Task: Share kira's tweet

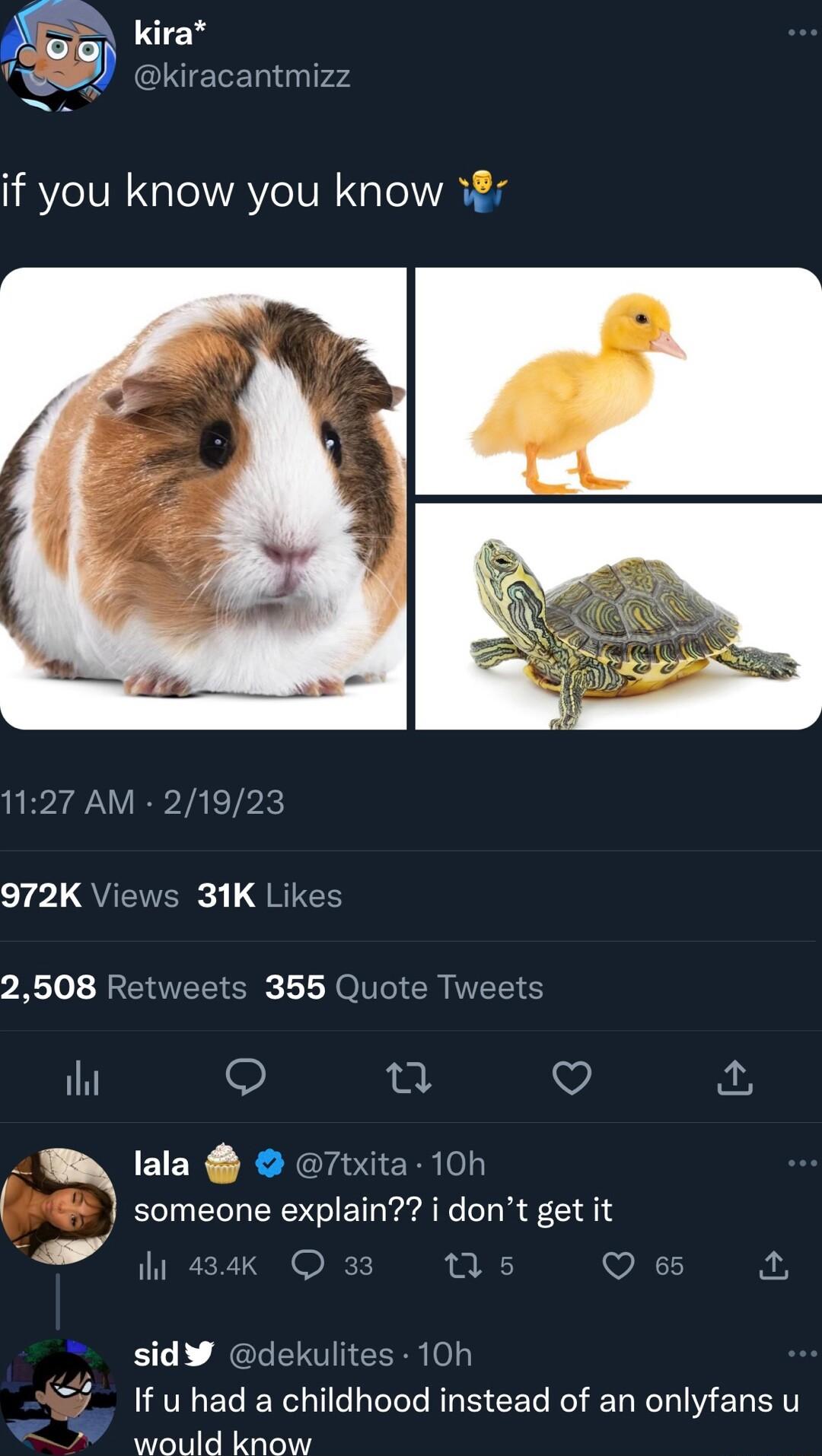Action: click(x=734, y=1077)
